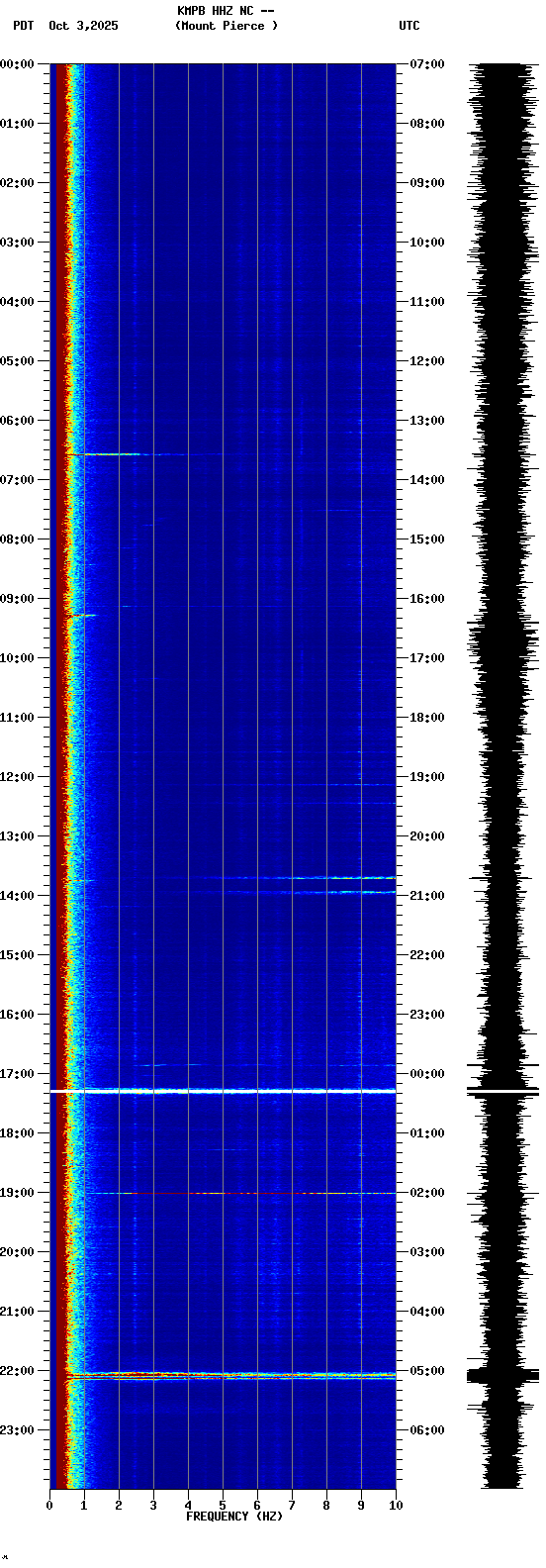Select the Mount Pierce station label

click(x=227, y=26)
